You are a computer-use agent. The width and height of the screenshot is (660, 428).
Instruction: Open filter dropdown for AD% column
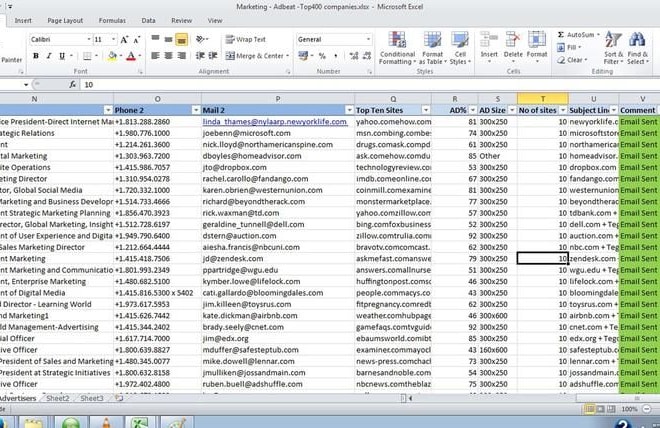[x=472, y=110]
